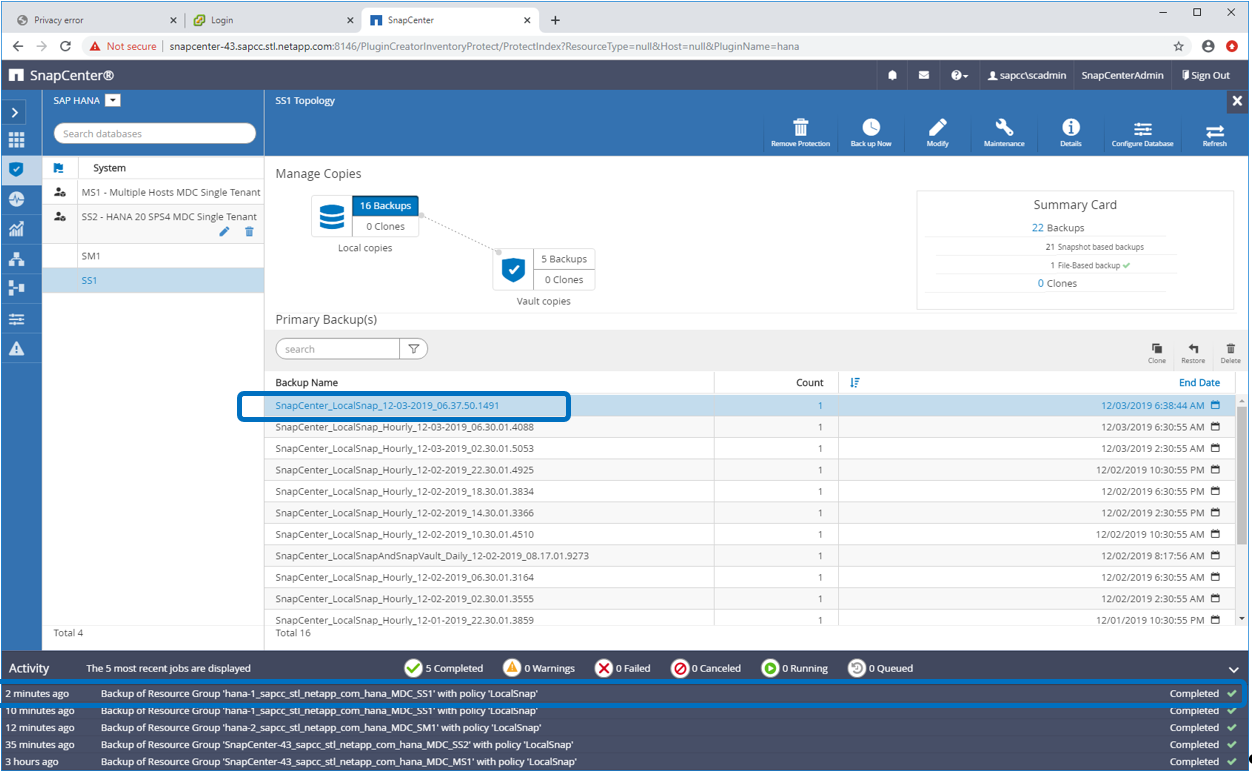Click the Search databases input field
The width and height of the screenshot is (1252, 772).
155,134
